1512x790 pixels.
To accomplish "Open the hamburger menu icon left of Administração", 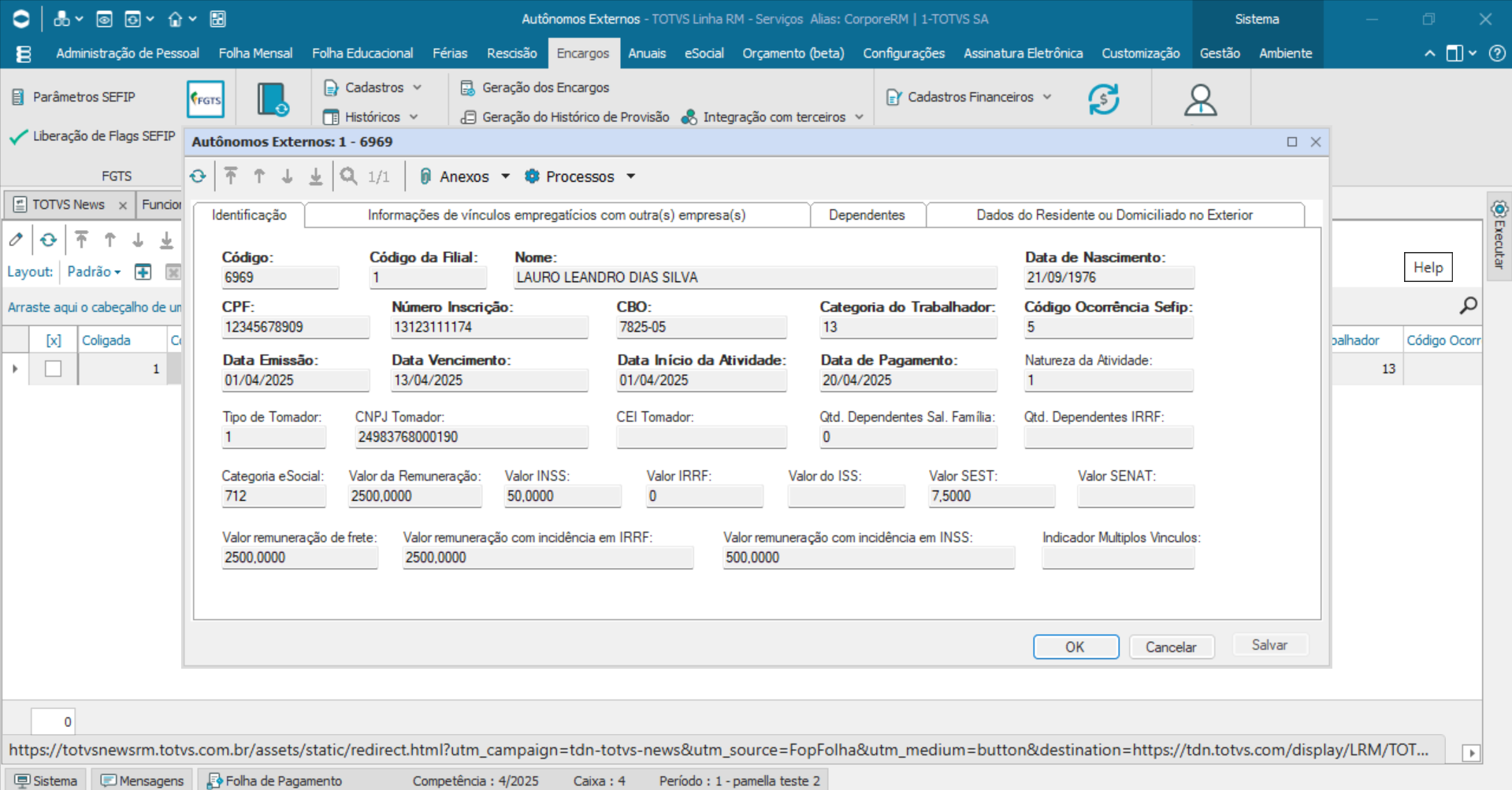I will coord(24,54).
